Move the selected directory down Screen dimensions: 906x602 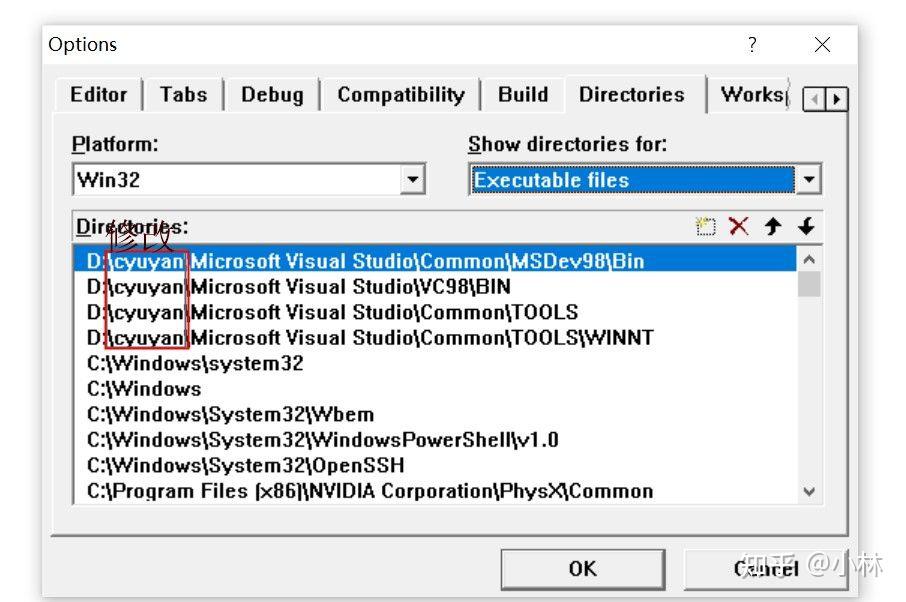pyautogui.click(x=806, y=226)
